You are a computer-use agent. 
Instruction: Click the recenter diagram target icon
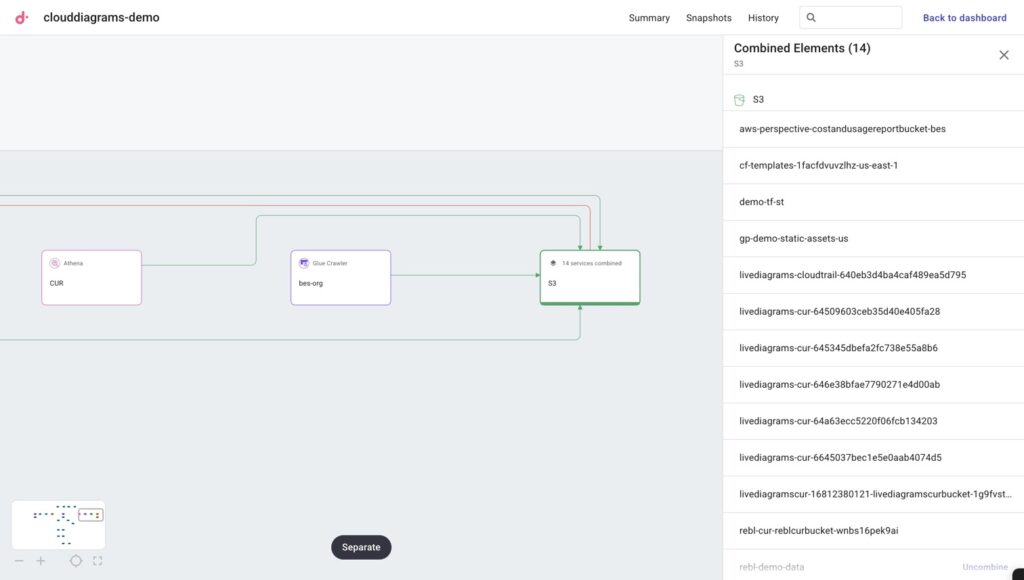[76, 561]
